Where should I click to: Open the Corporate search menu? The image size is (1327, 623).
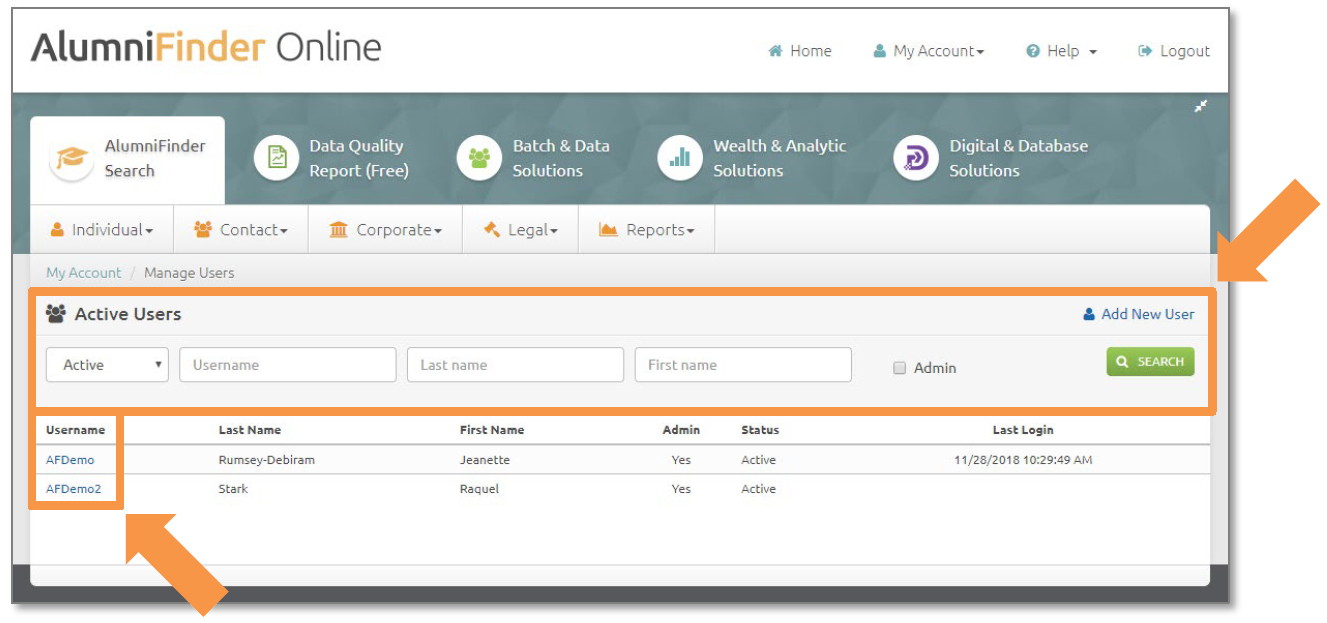(x=385, y=230)
